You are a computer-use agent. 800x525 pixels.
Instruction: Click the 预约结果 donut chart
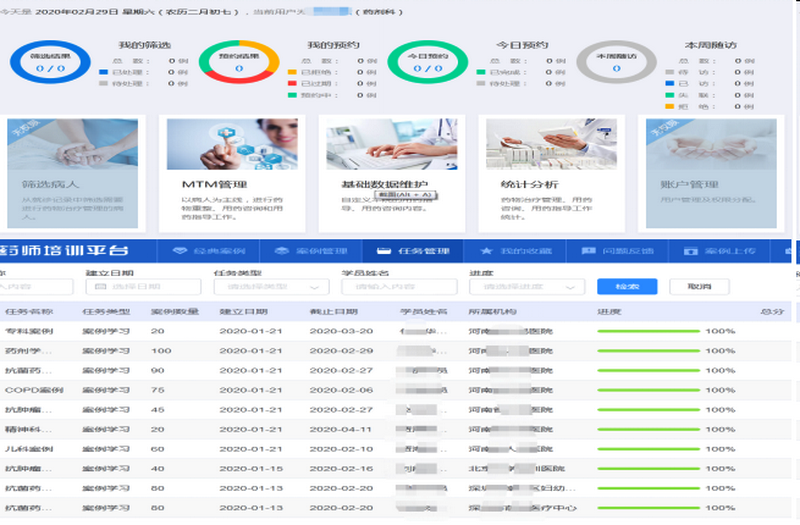click(x=238, y=62)
